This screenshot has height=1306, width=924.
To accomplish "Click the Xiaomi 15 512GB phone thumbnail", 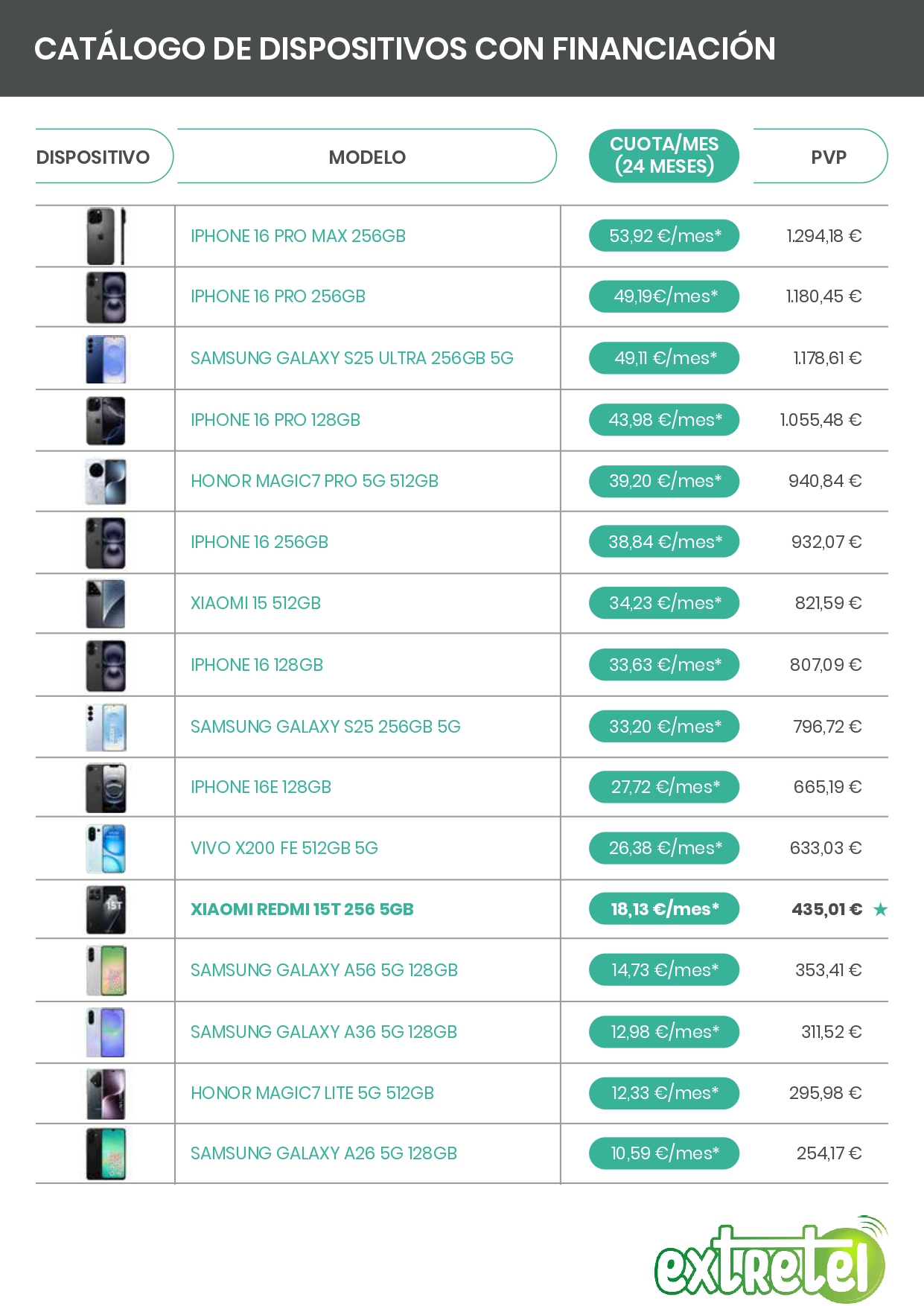I will pos(106,604).
